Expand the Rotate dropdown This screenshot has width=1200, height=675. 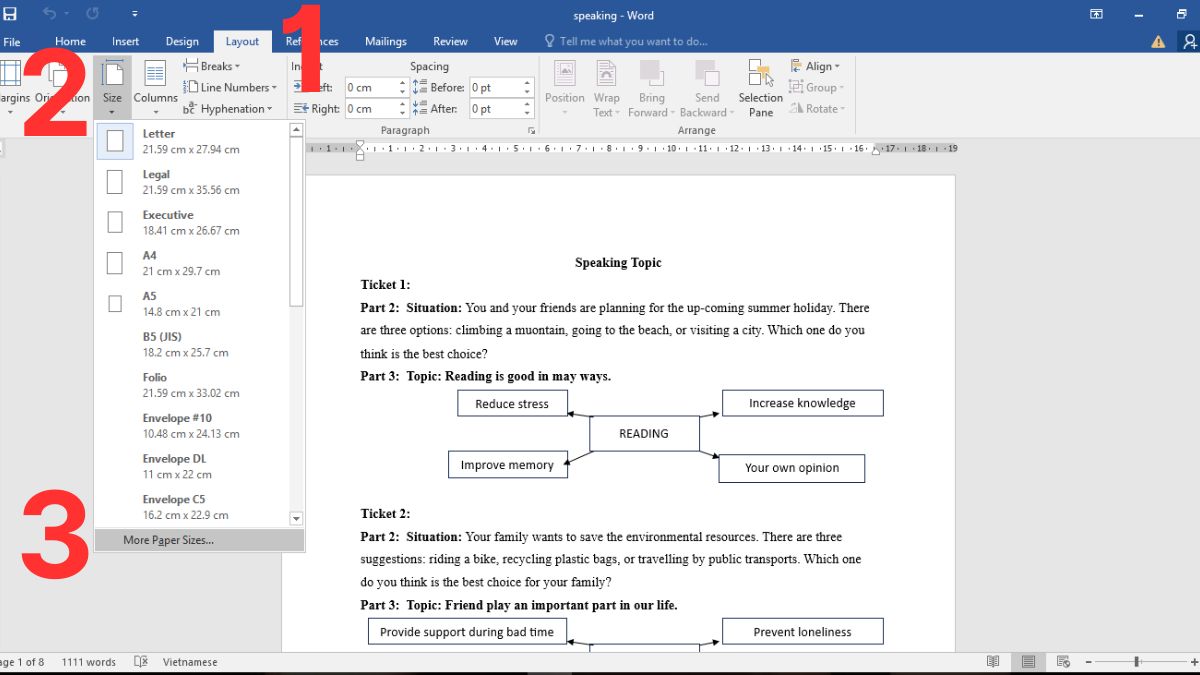click(x=817, y=109)
